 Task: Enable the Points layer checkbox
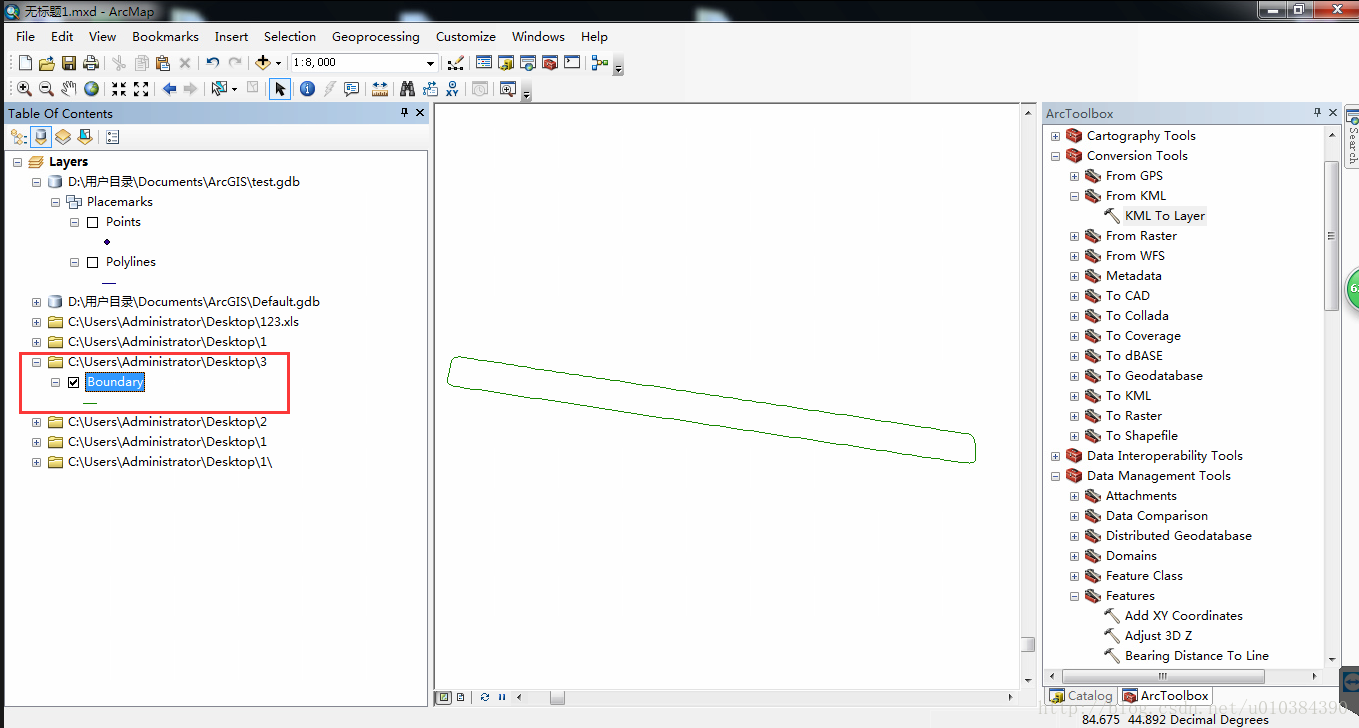[x=93, y=222]
